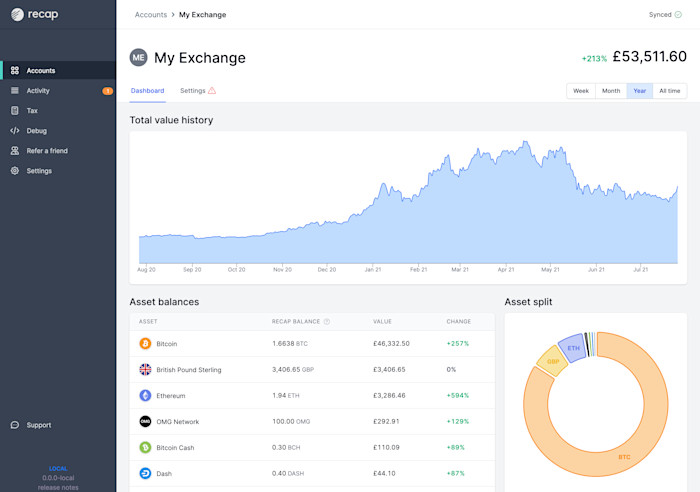Viewport: 700px width, 492px height.
Task: Click the GBP segment of the donut chart
Action: [553, 361]
